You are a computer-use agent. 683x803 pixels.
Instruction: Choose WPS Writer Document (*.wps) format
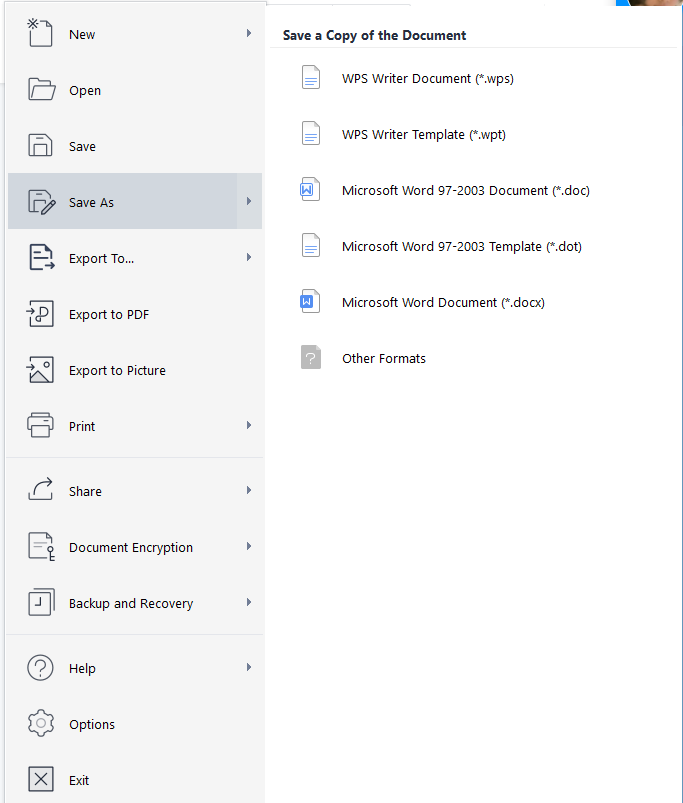[427, 78]
